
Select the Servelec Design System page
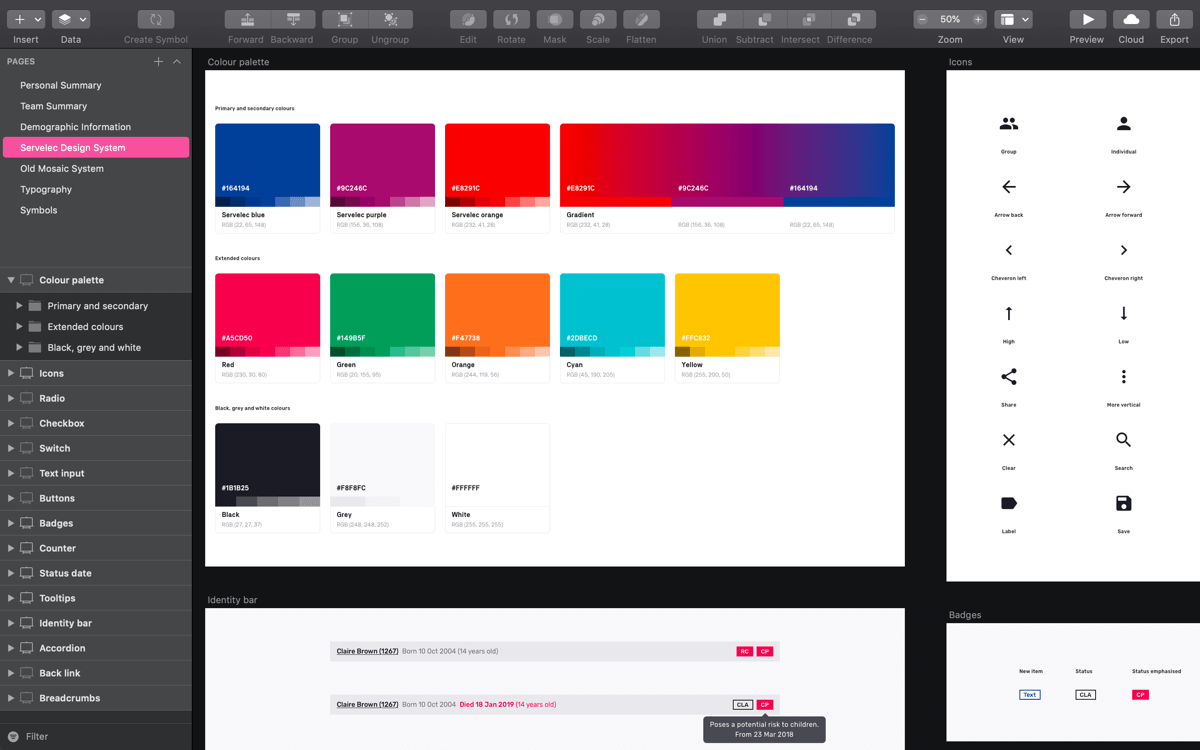coord(96,148)
